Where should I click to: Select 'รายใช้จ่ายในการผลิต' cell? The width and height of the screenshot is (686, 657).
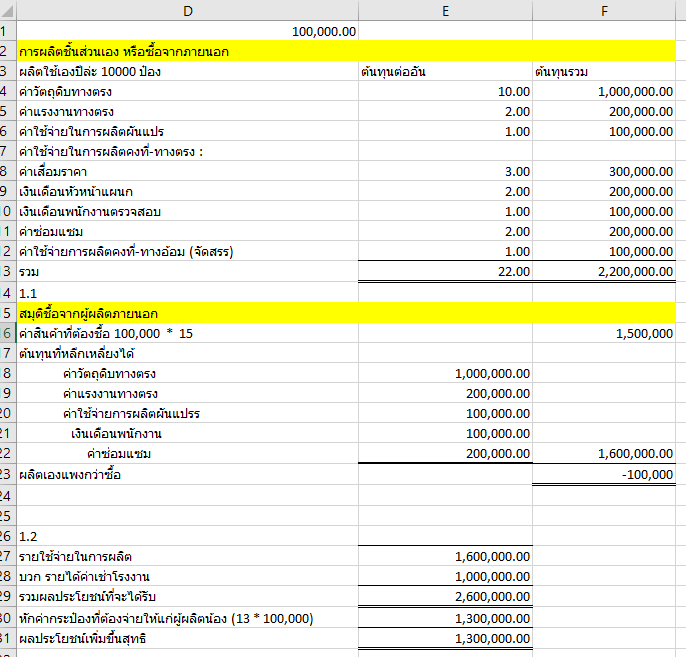point(187,556)
